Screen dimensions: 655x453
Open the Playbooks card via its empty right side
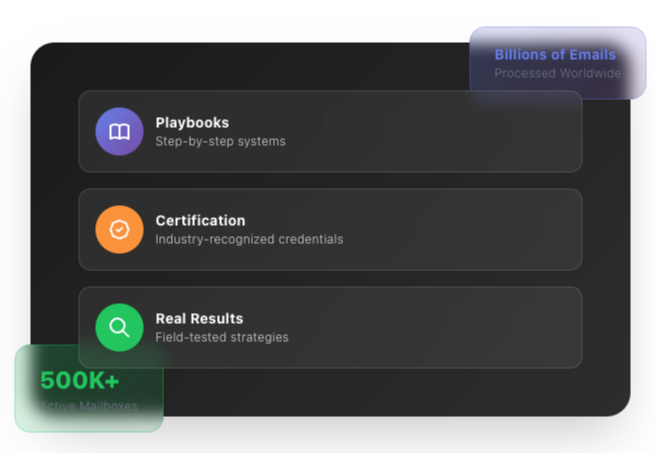[x=450, y=132]
